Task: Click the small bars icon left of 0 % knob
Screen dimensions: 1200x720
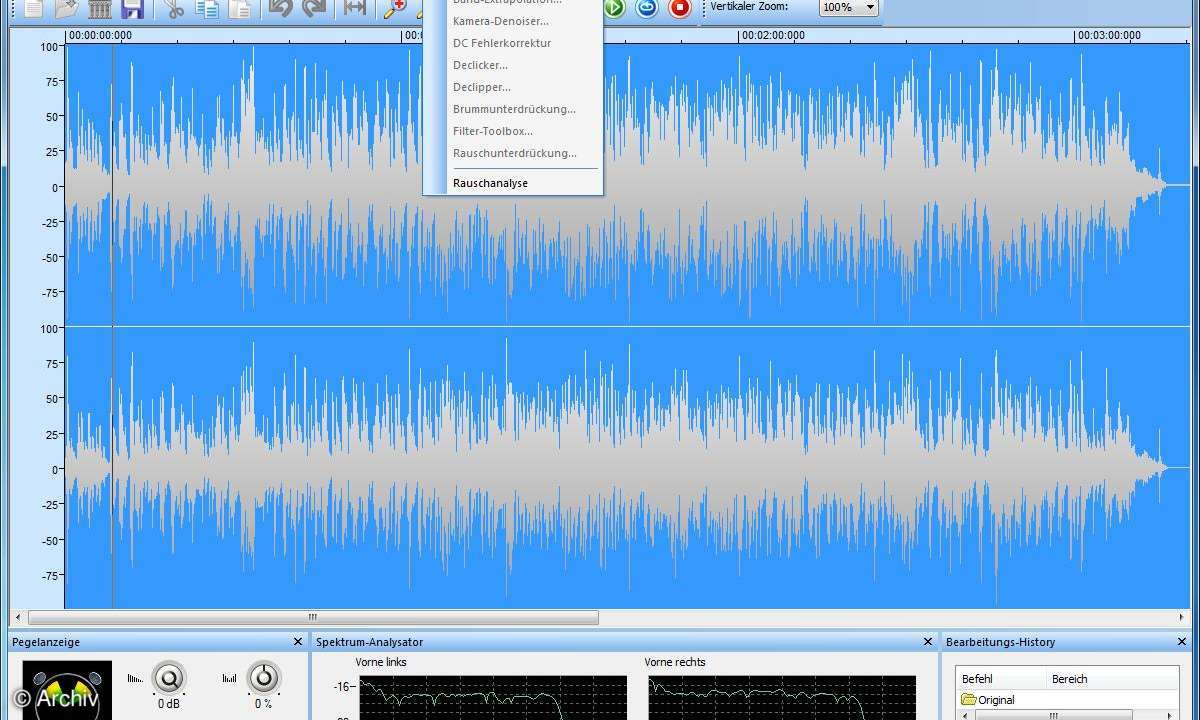Action: [x=229, y=678]
